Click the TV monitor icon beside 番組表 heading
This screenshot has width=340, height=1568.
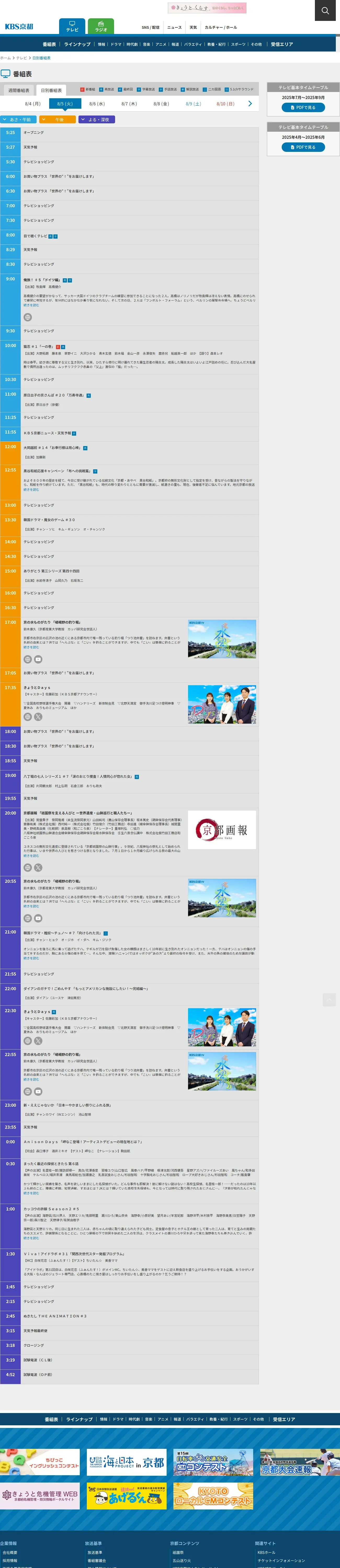(5, 74)
